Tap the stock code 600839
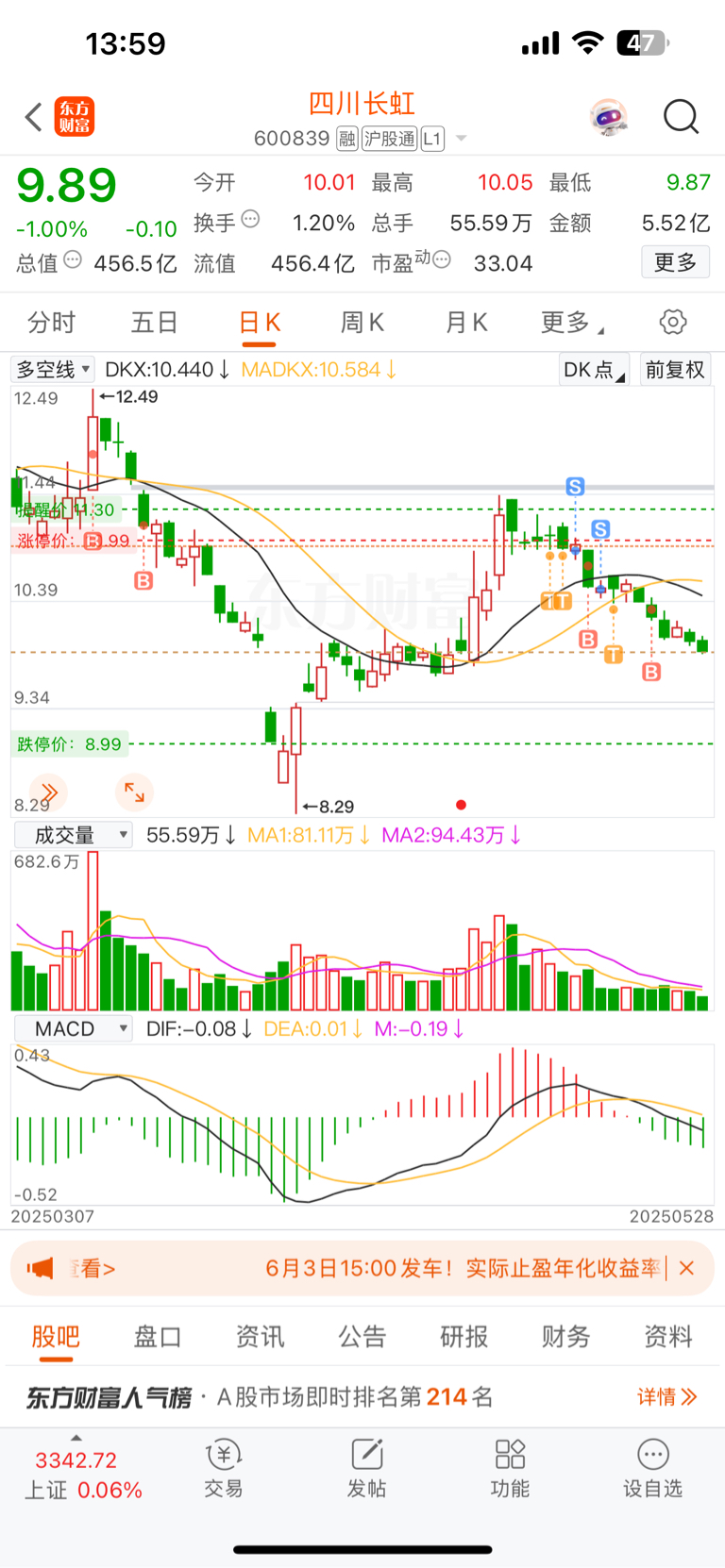Image resolution: width=725 pixels, height=1568 pixels. pyautogui.click(x=292, y=139)
